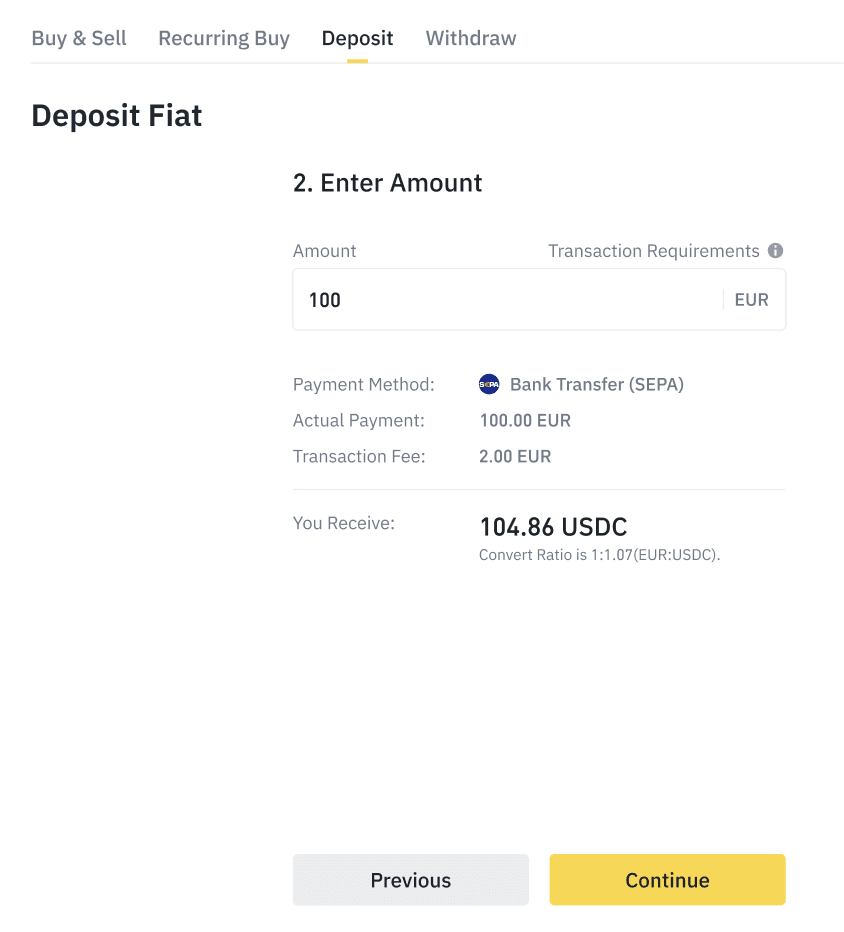This screenshot has height=932, width=844.
Task: Click the 104.86 USDC receive amount
Action: click(553, 527)
